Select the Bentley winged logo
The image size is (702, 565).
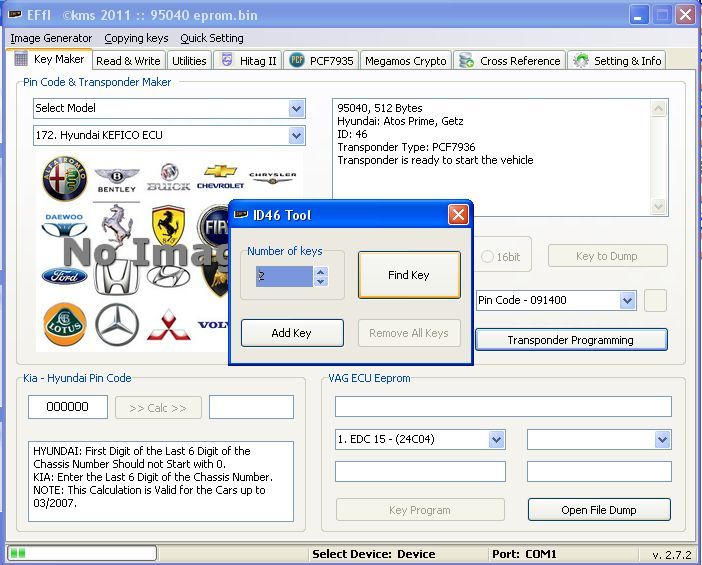pyautogui.click(x=117, y=181)
